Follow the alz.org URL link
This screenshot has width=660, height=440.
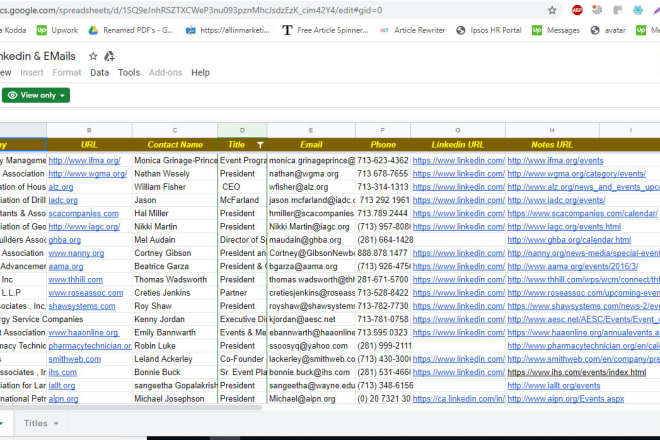[61, 187]
